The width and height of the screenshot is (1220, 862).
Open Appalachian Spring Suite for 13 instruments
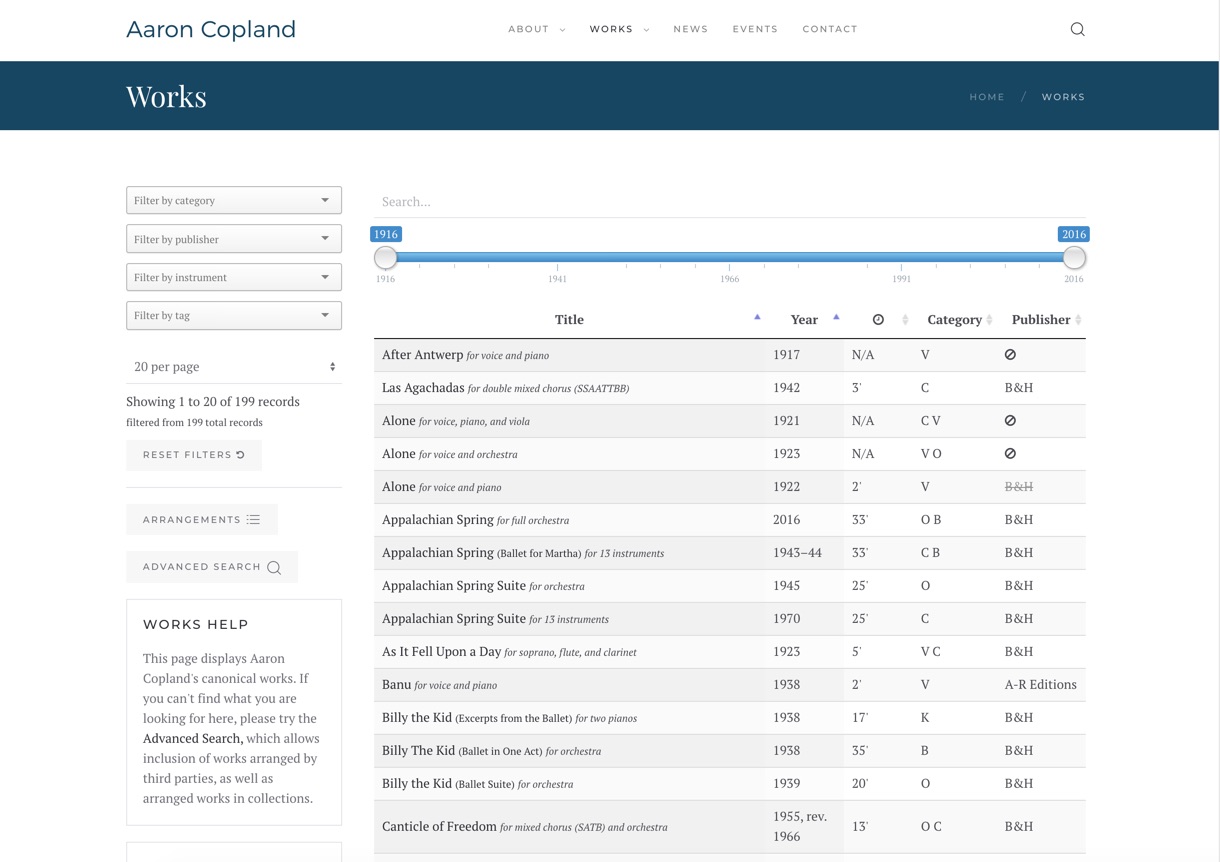[x=495, y=619]
